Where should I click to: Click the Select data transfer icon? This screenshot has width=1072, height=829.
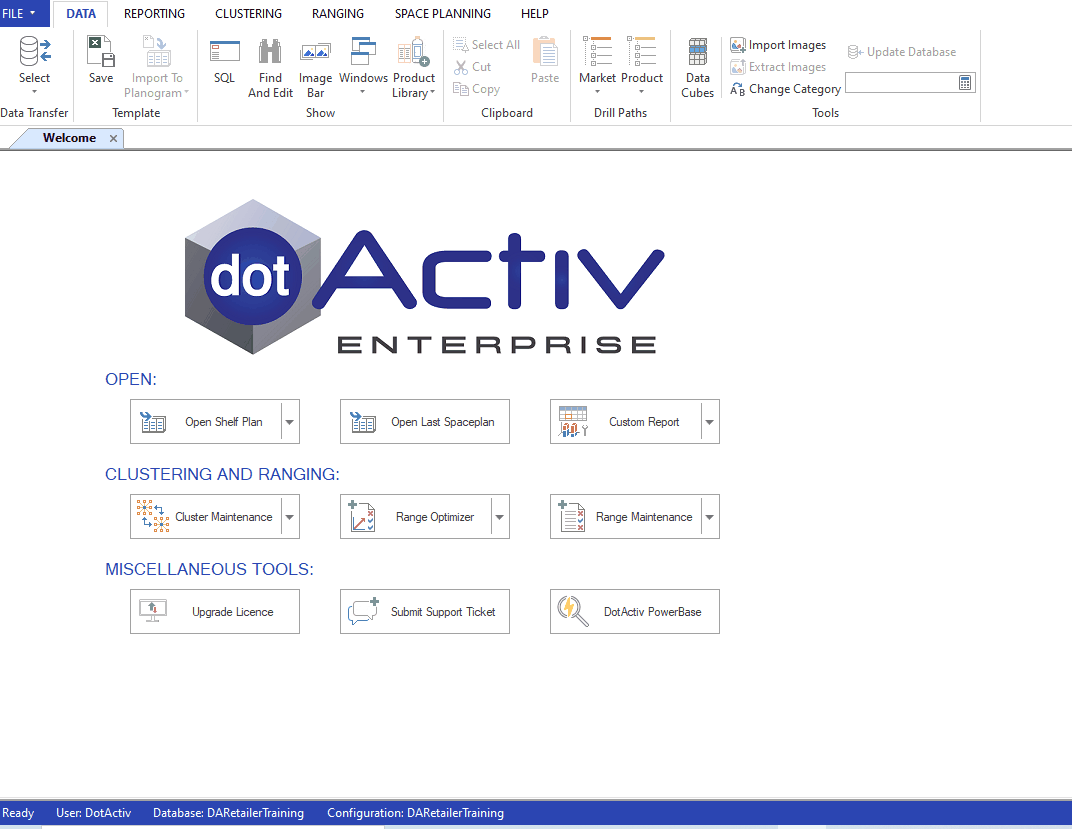[x=34, y=51]
